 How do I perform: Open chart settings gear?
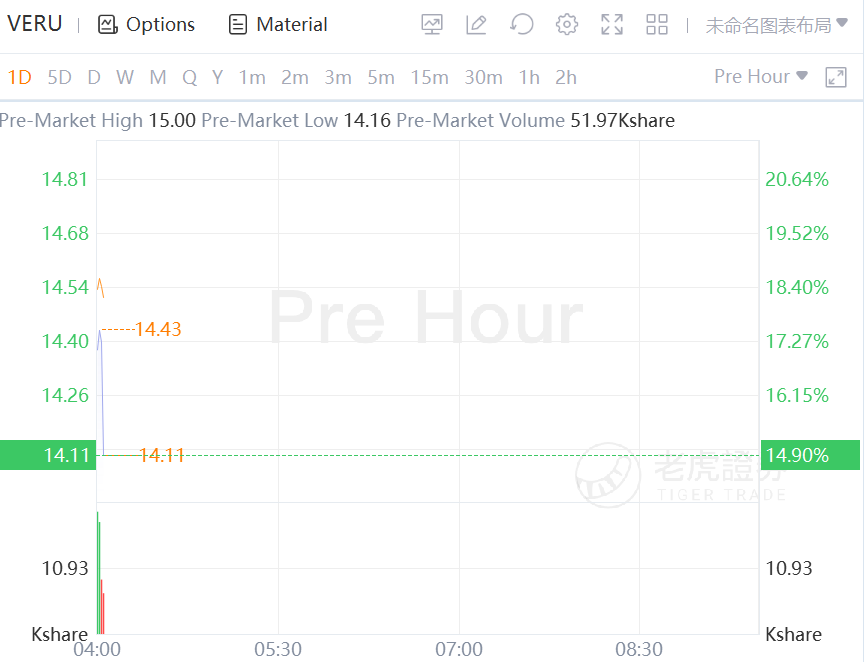coord(567,25)
